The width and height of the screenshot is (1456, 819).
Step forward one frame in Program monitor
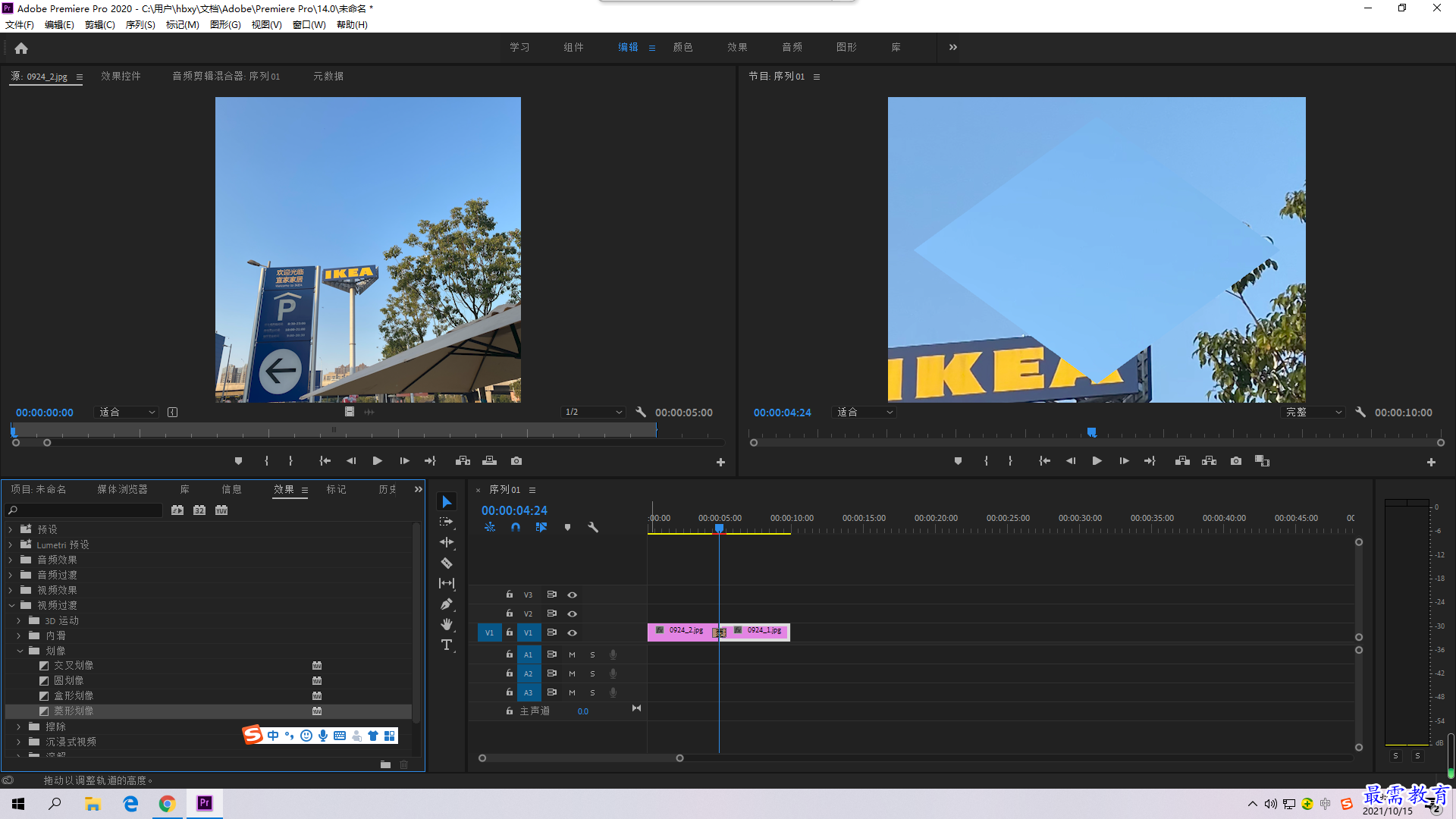coord(1124,461)
